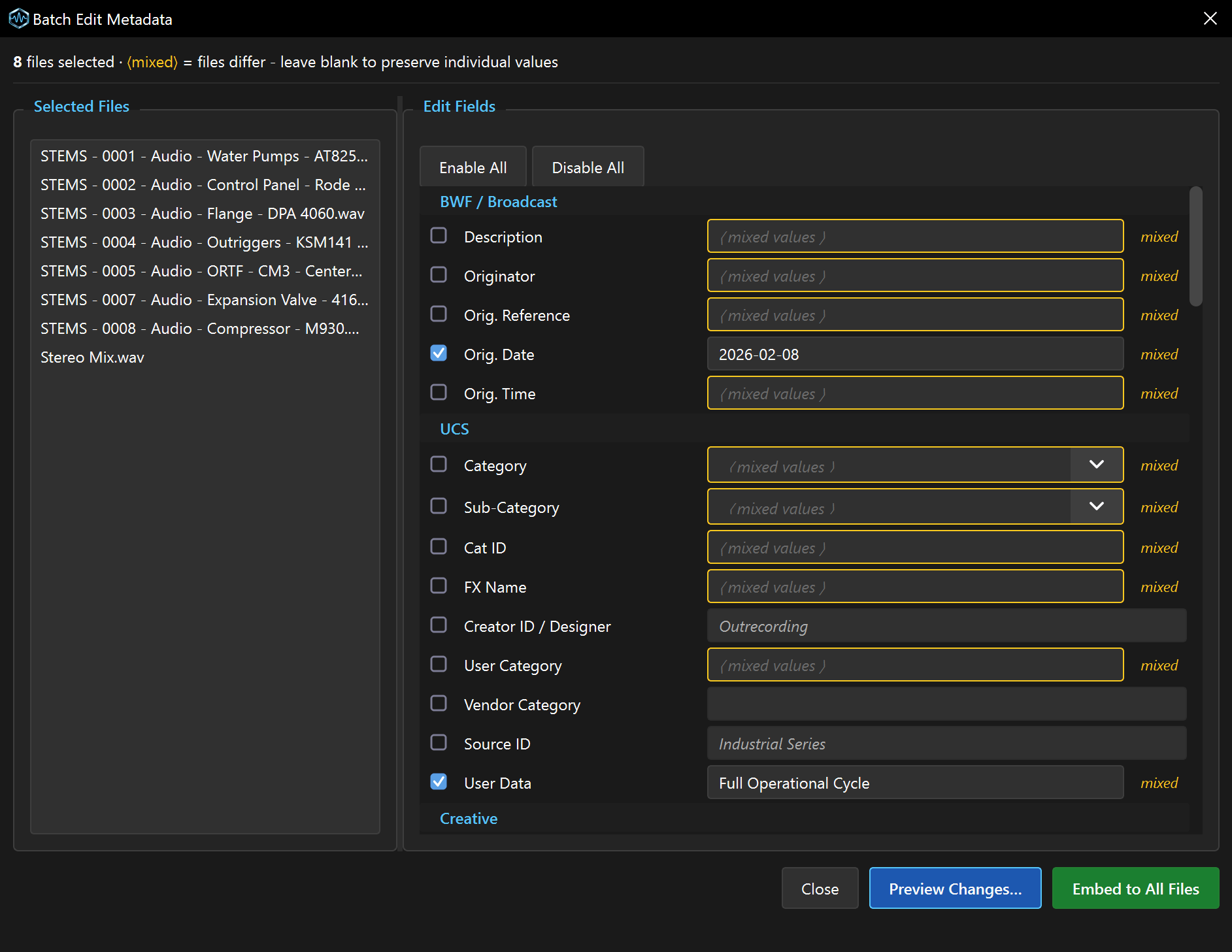
Task: Check the Source ID checkbox
Action: coord(439,742)
